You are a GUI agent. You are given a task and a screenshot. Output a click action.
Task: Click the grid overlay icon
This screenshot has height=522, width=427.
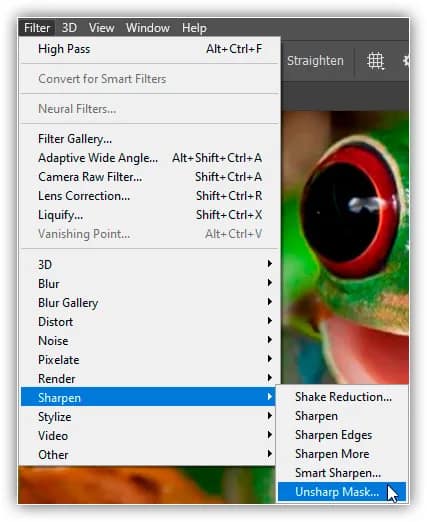376,61
